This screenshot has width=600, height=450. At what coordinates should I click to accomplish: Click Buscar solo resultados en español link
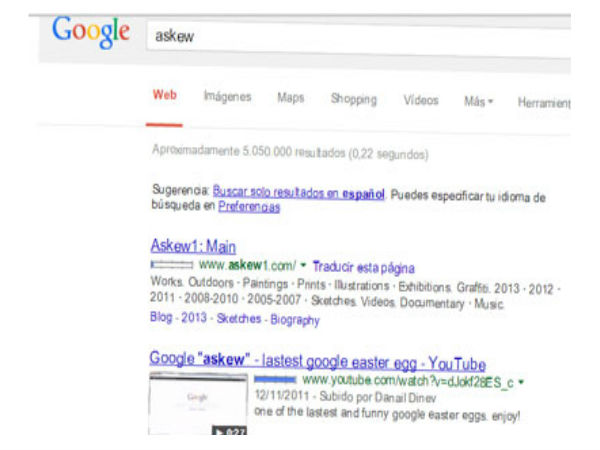[x=298, y=192]
